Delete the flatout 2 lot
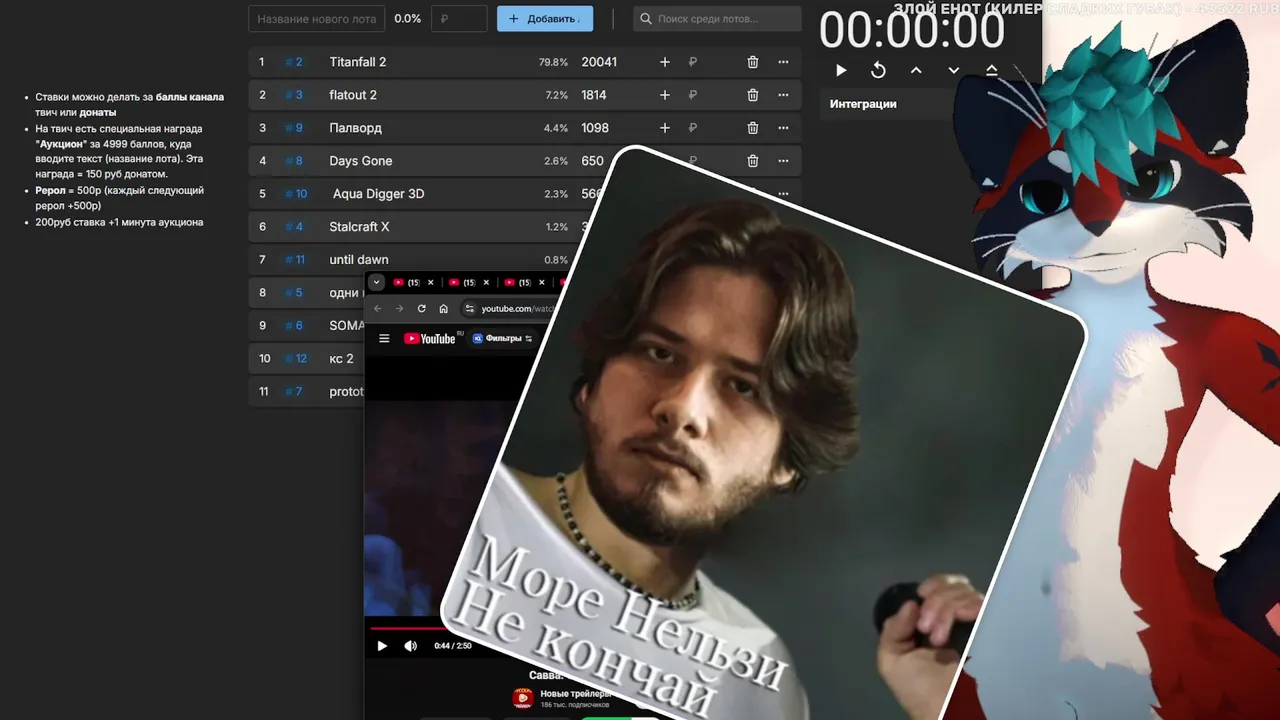The width and height of the screenshot is (1280, 720). (753, 95)
